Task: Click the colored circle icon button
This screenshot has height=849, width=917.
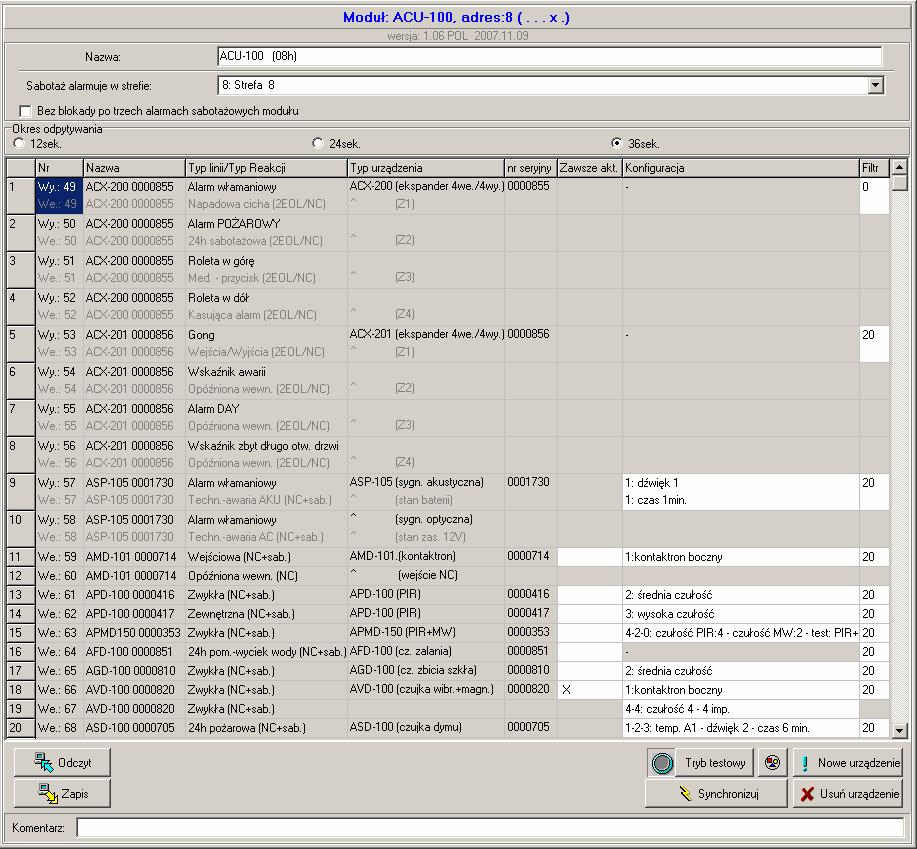Action: [772, 762]
